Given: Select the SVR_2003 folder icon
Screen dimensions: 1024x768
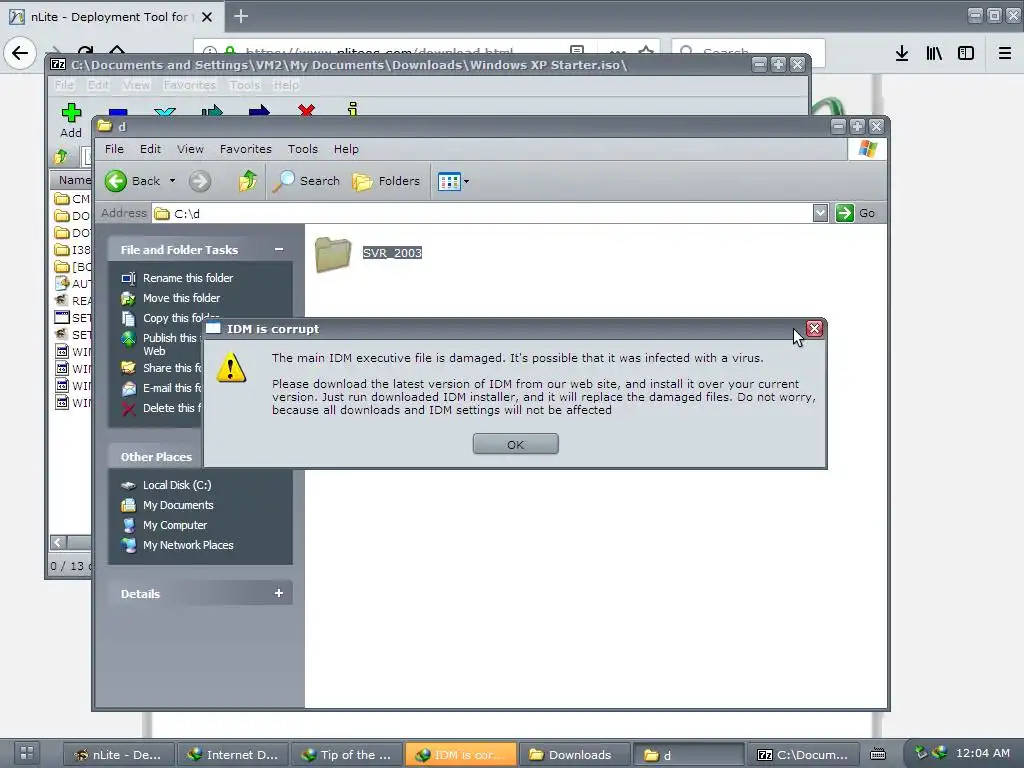Looking at the screenshot, I should pos(332,253).
